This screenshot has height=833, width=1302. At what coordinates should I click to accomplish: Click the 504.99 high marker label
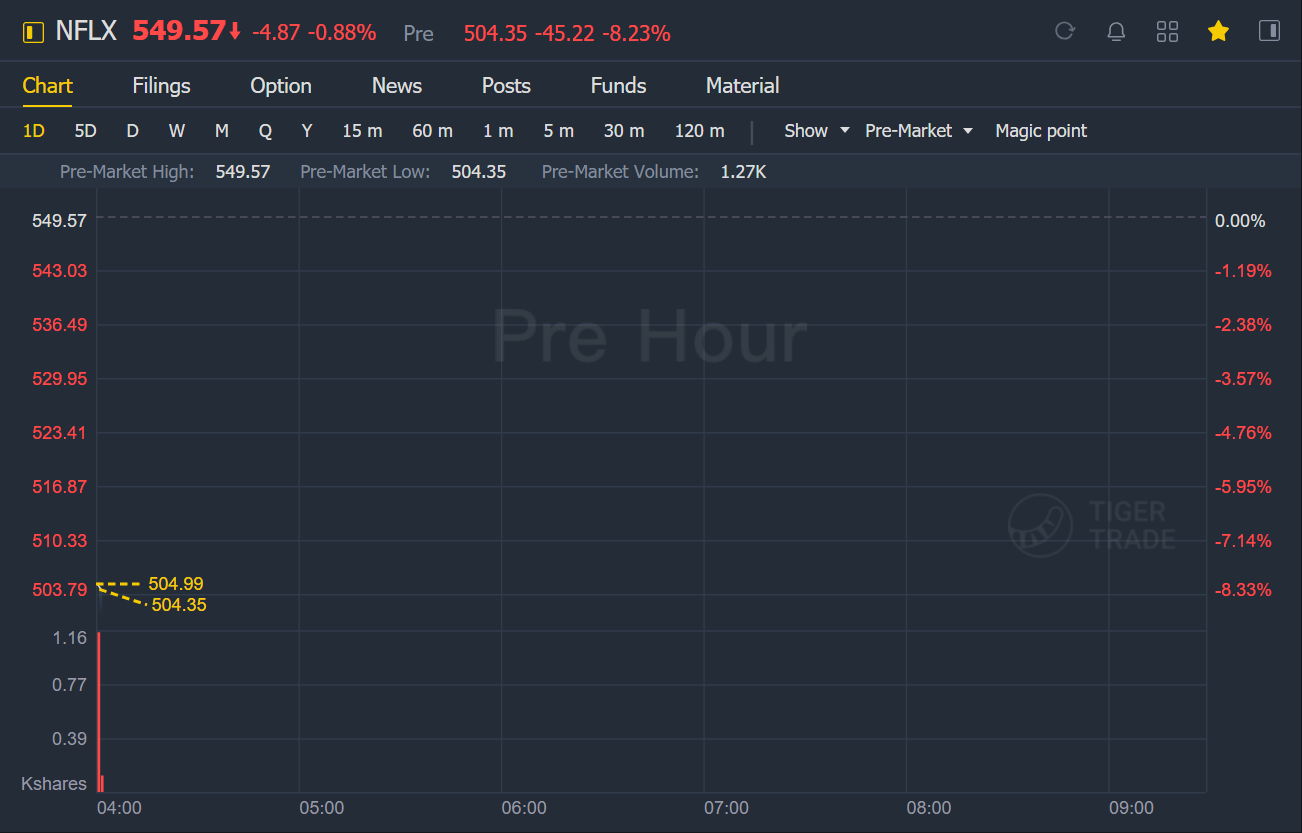(176, 584)
